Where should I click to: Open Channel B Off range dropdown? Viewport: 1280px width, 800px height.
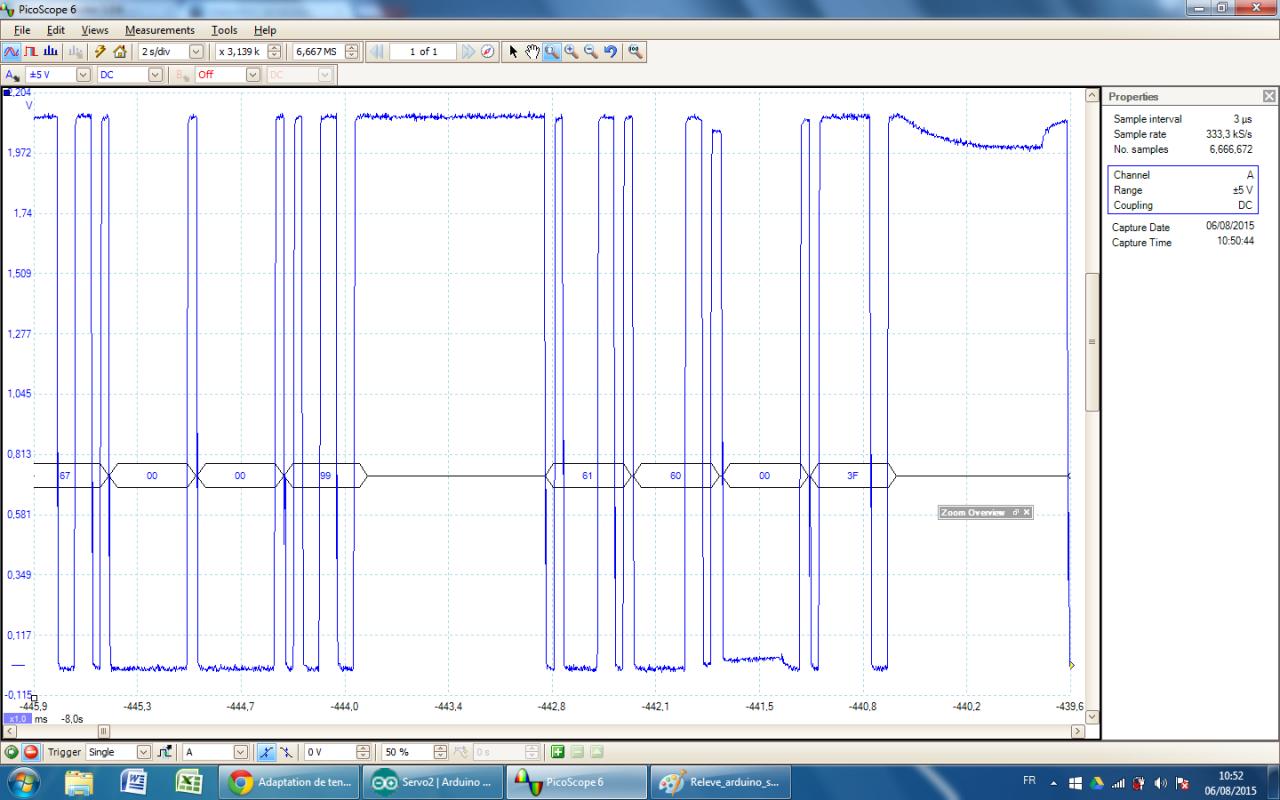pyautogui.click(x=252, y=75)
